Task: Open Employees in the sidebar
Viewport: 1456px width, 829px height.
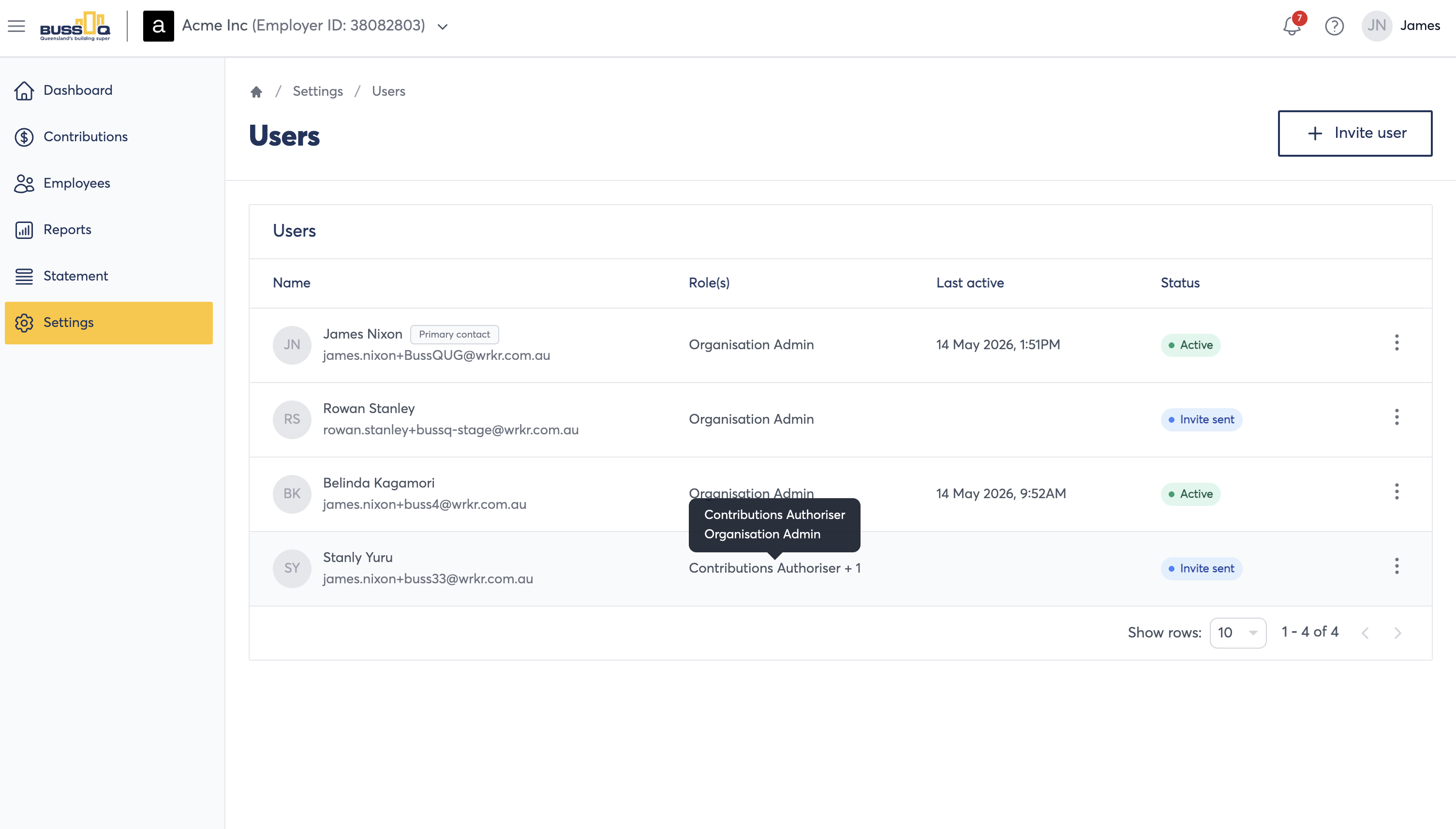Action: pos(108,183)
